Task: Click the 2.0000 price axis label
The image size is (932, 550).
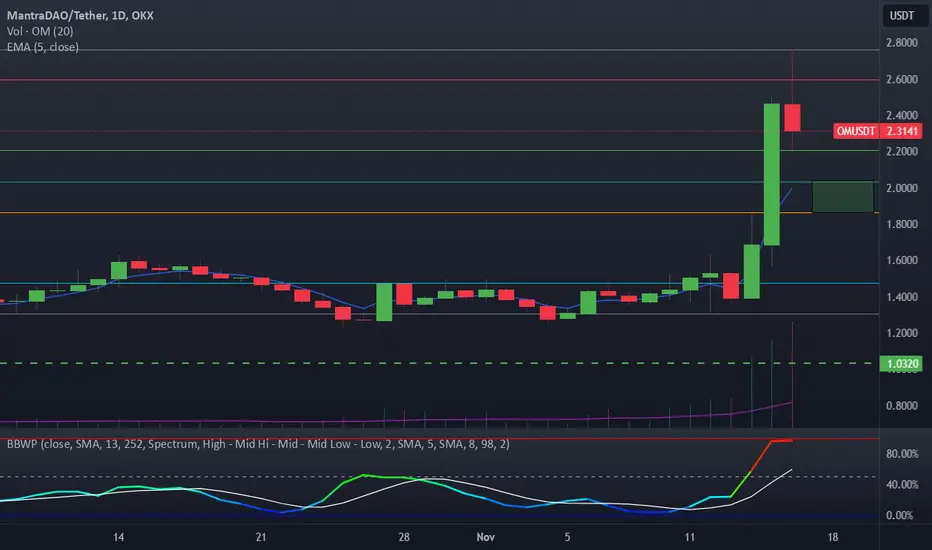Action: (x=902, y=188)
